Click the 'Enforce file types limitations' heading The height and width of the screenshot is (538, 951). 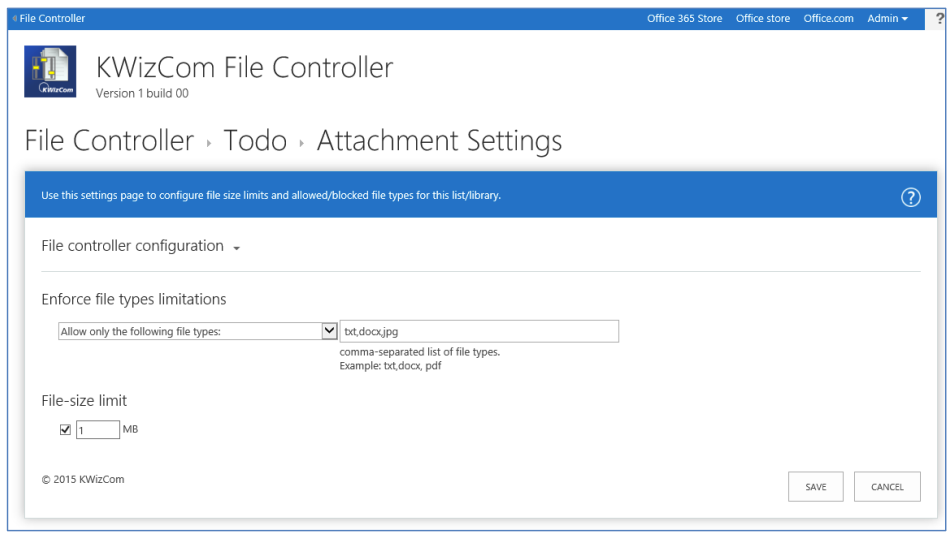click(x=133, y=299)
